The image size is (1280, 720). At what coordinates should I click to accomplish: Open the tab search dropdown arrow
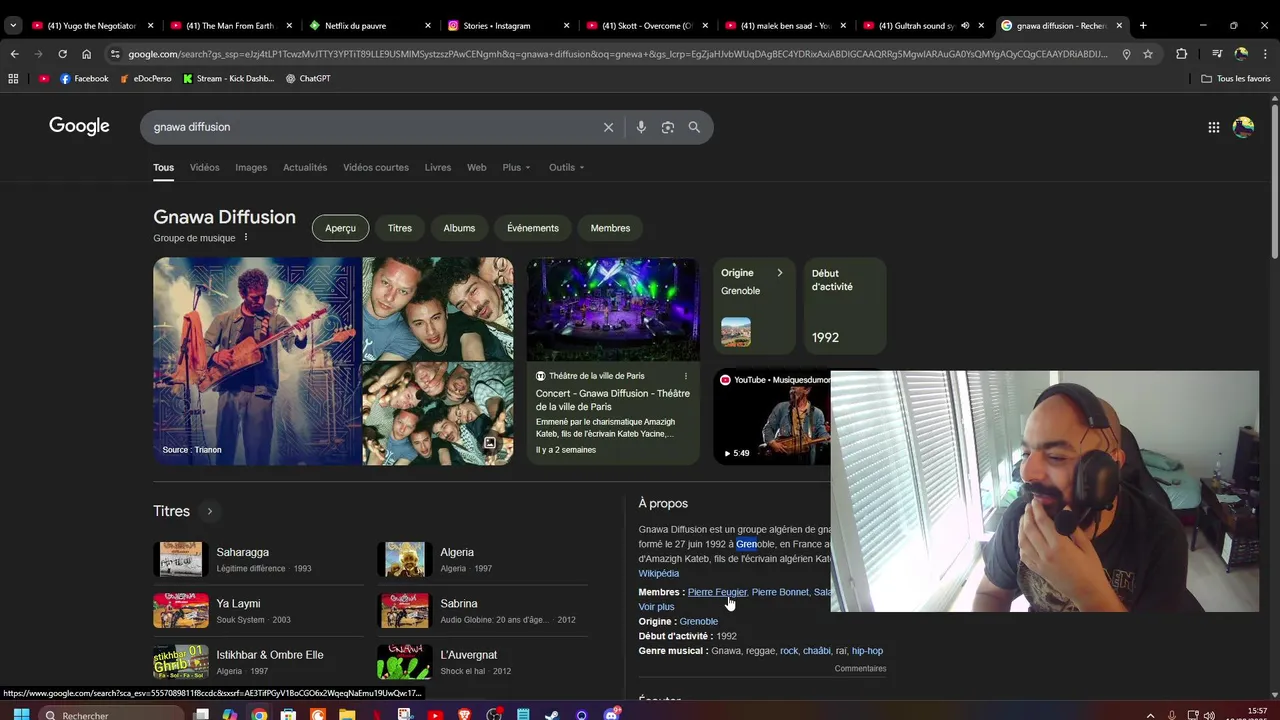click(13, 25)
